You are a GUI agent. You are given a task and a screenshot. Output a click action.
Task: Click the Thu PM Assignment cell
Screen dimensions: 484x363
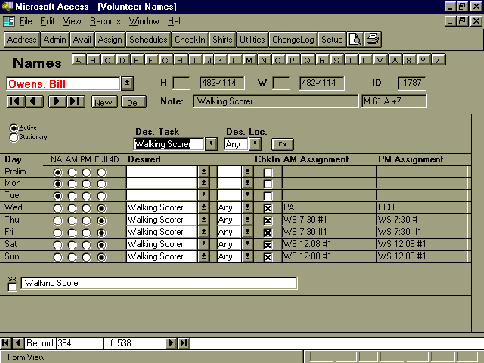pos(422,220)
